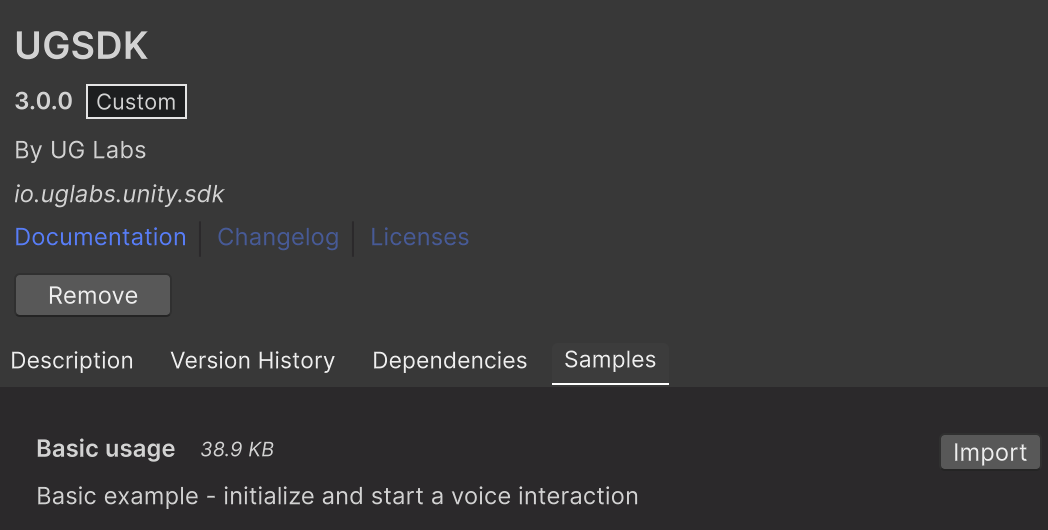Switch to the Description tab
This screenshot has width=1048, height=530.
72,361
